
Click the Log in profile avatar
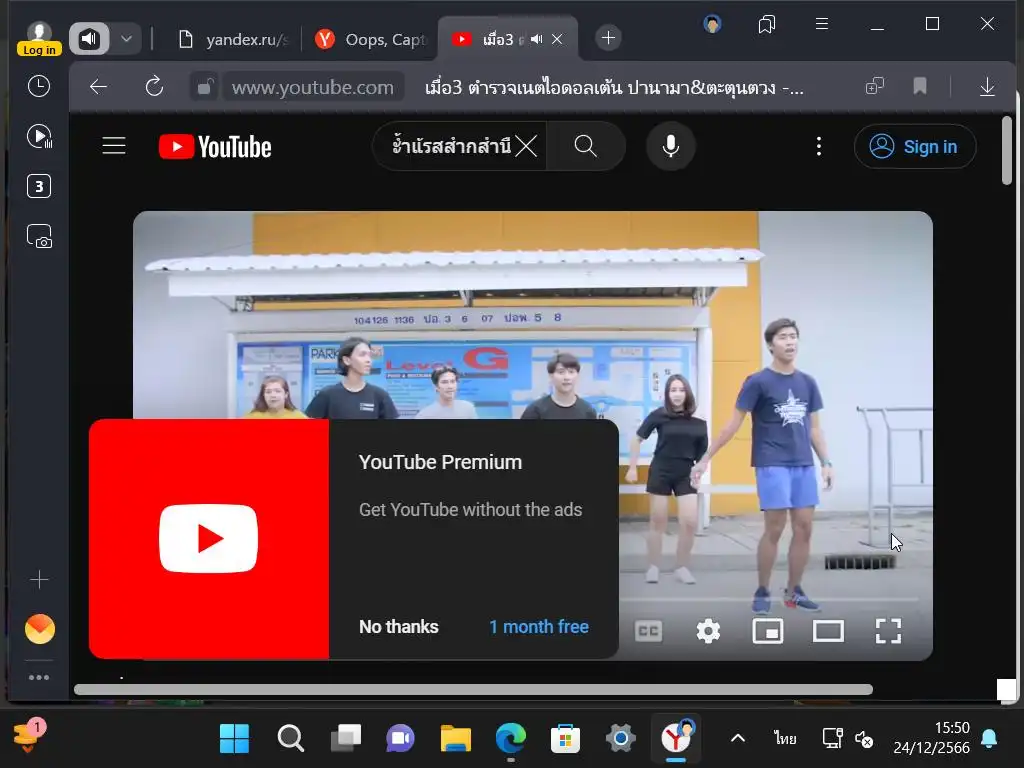pos(39,39)
